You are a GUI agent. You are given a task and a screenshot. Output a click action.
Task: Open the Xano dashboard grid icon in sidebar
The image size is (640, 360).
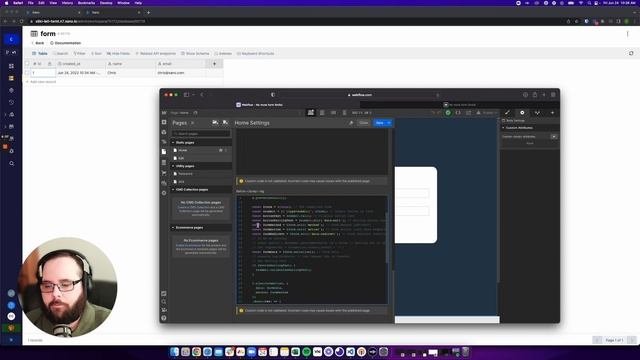pyautogui.click(x=11, y=66)
